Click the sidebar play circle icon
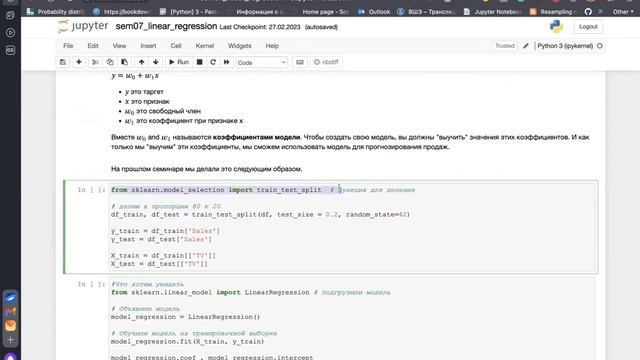640x360 pixels. pyautogui.click(x=11, y=33)
